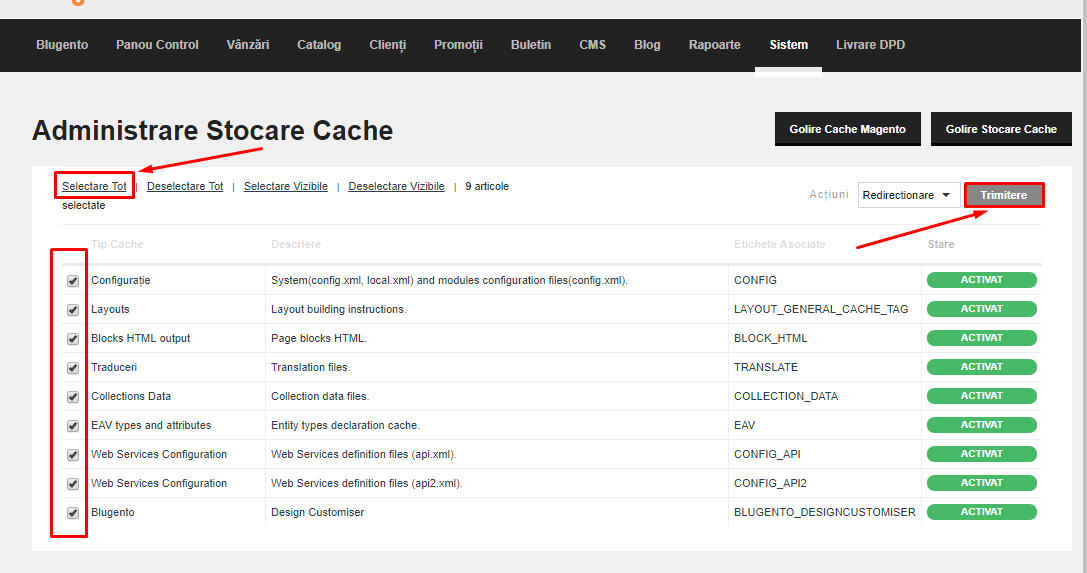Uncheck EAV types and attributes checkbox
This screenshot has height=573, width=1087.
(x=73, y=426)
